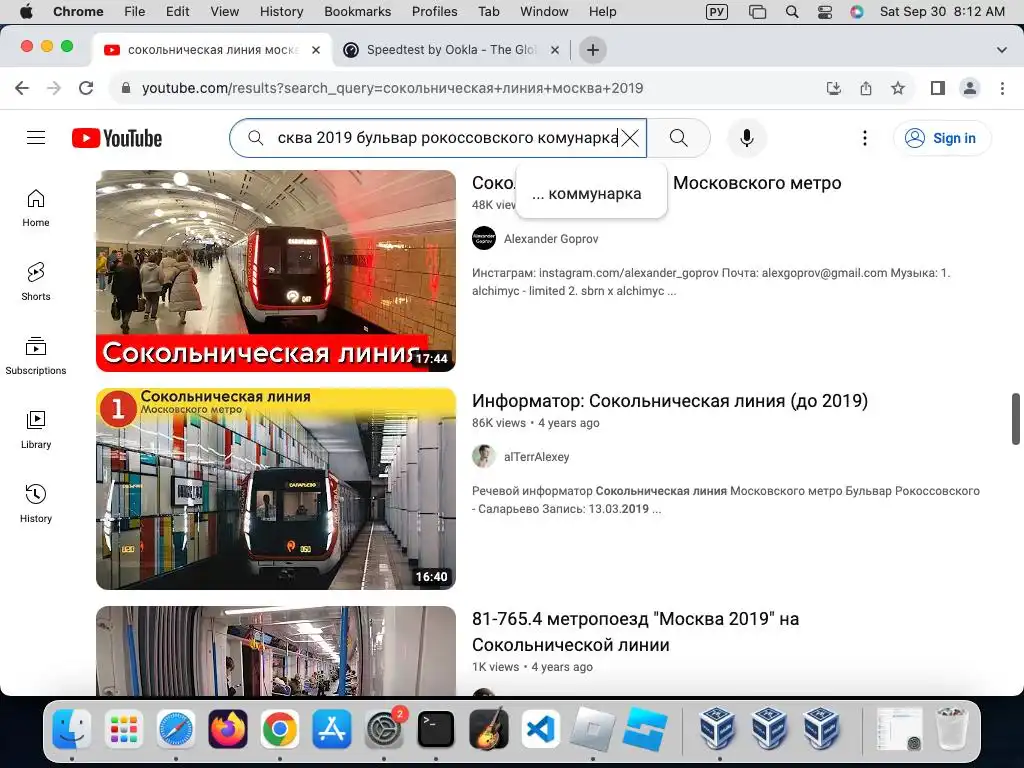Image resolution: width=1024 pixels, height=768 pixels.
Task: Switch the РУ keyboard input source
Action: coord(716,11)
